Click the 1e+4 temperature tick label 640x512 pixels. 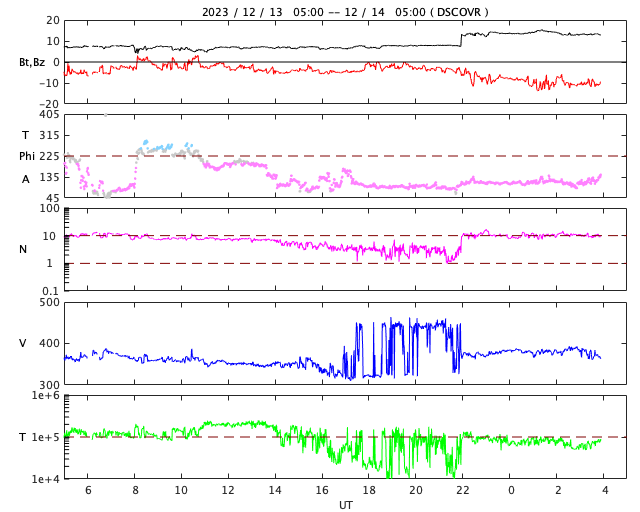[46, 479]
